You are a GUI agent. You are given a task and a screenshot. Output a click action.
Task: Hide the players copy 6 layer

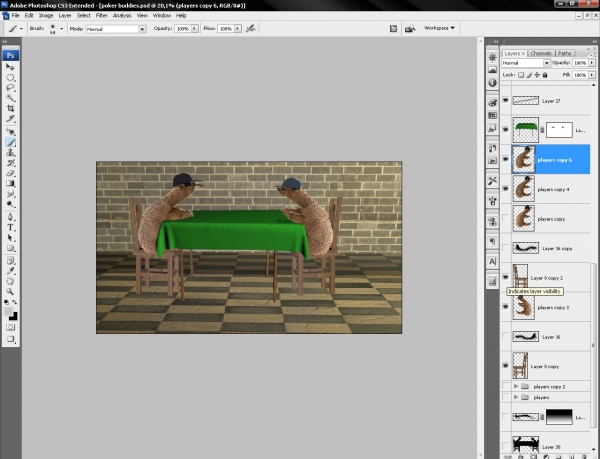tap(505, 159)
